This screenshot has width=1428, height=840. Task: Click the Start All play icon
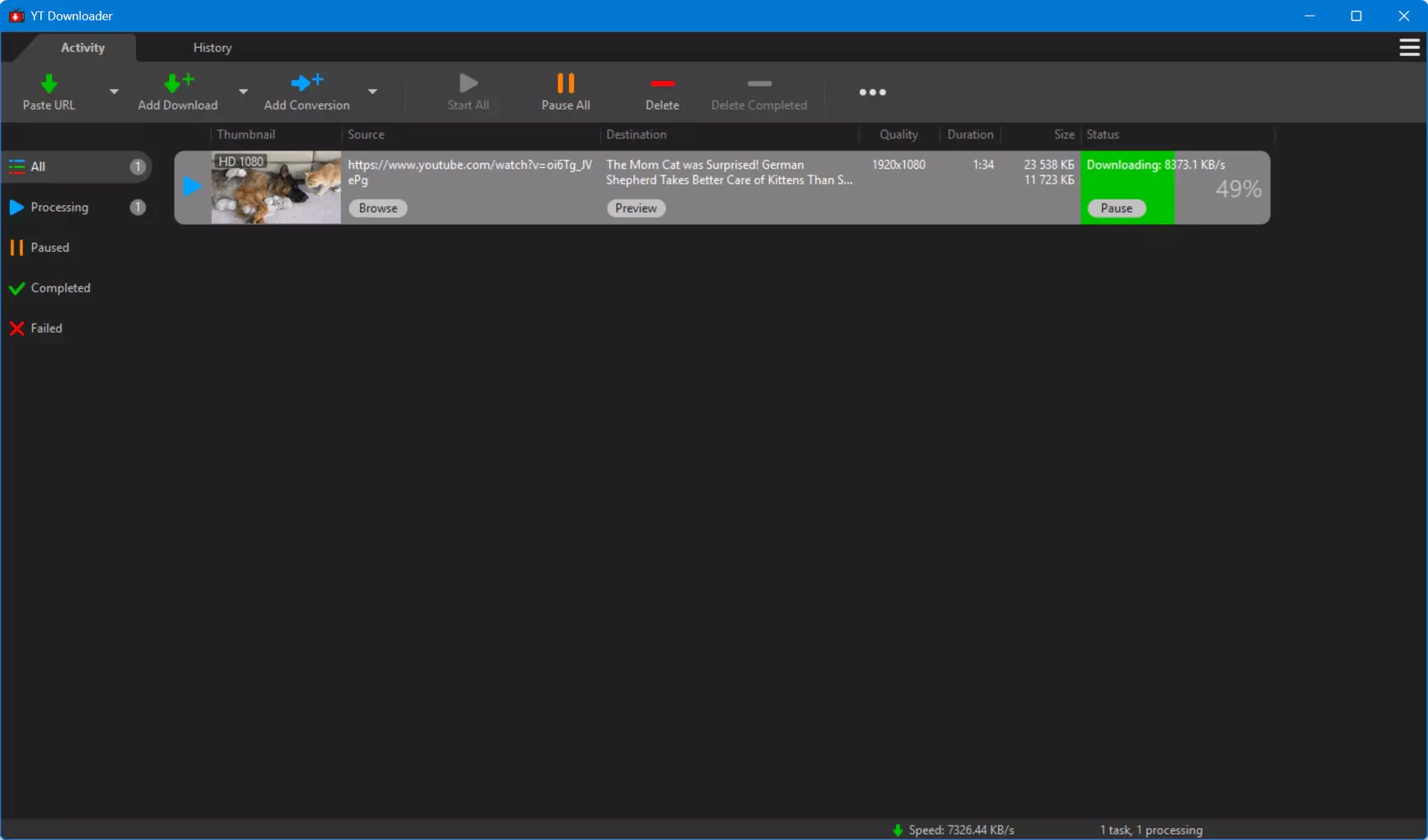(469, 83)
